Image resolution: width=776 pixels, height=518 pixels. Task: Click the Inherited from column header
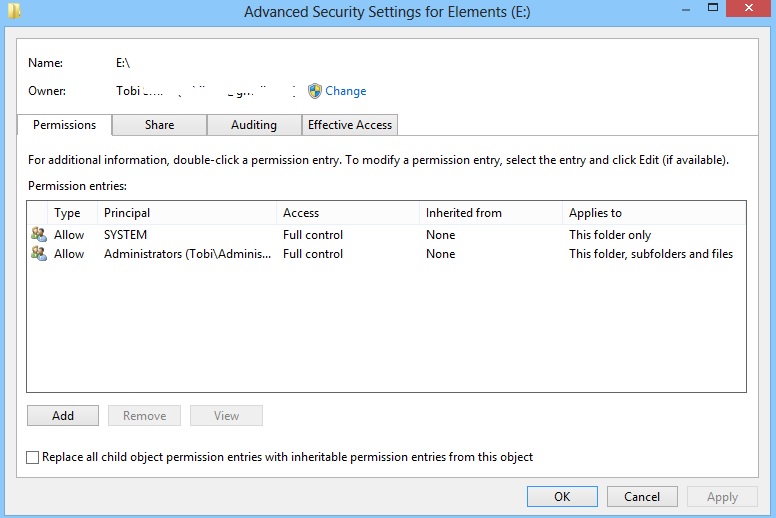pyautogui.click(x=490, y=213)
